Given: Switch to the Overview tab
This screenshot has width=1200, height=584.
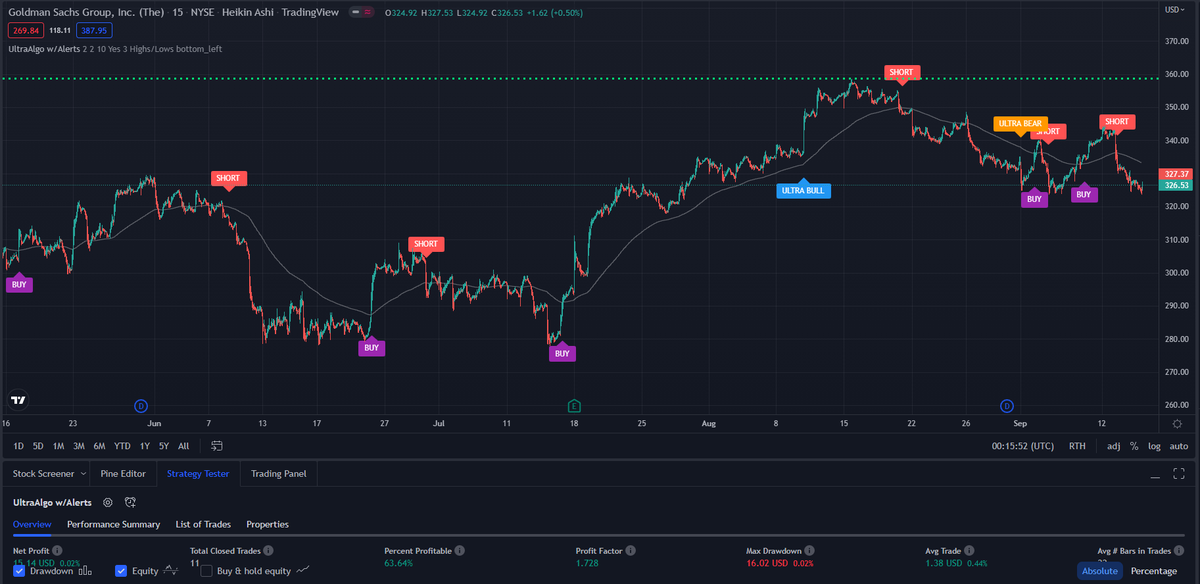Looking at the screenshot, I should [32, 524].
